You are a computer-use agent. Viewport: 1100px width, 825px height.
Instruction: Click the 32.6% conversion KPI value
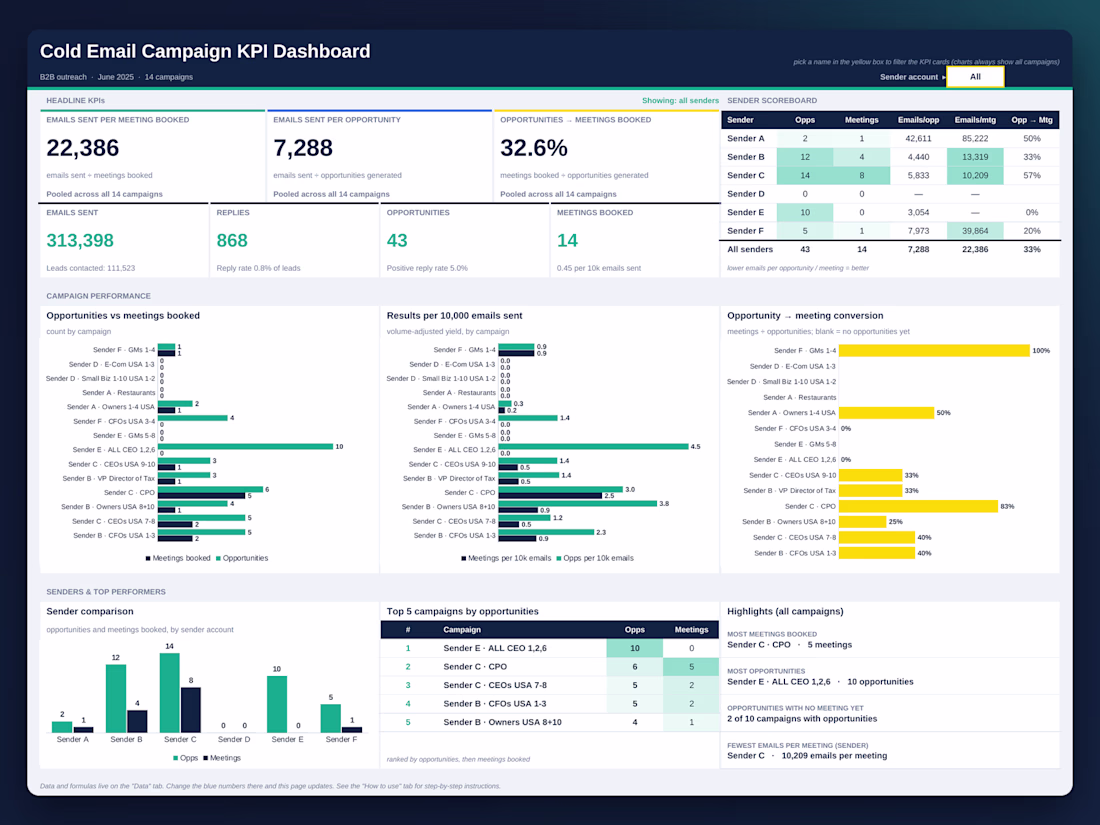(534, 148)
